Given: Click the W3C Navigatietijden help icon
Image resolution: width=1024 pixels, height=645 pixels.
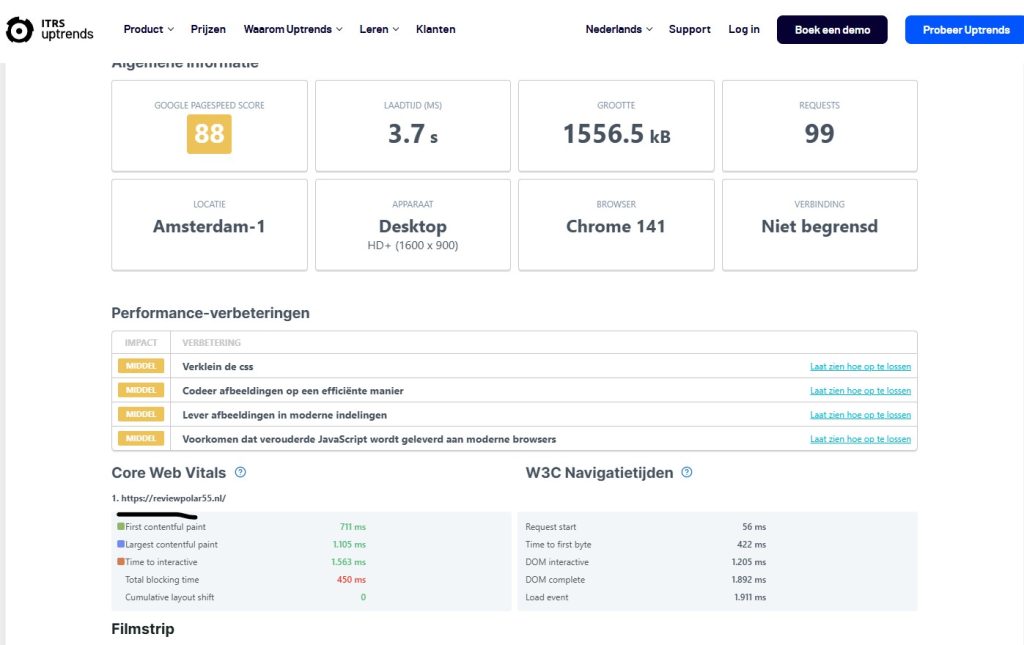Looking at the screenshot, I should pyautogui.click(x=687, y=473).
